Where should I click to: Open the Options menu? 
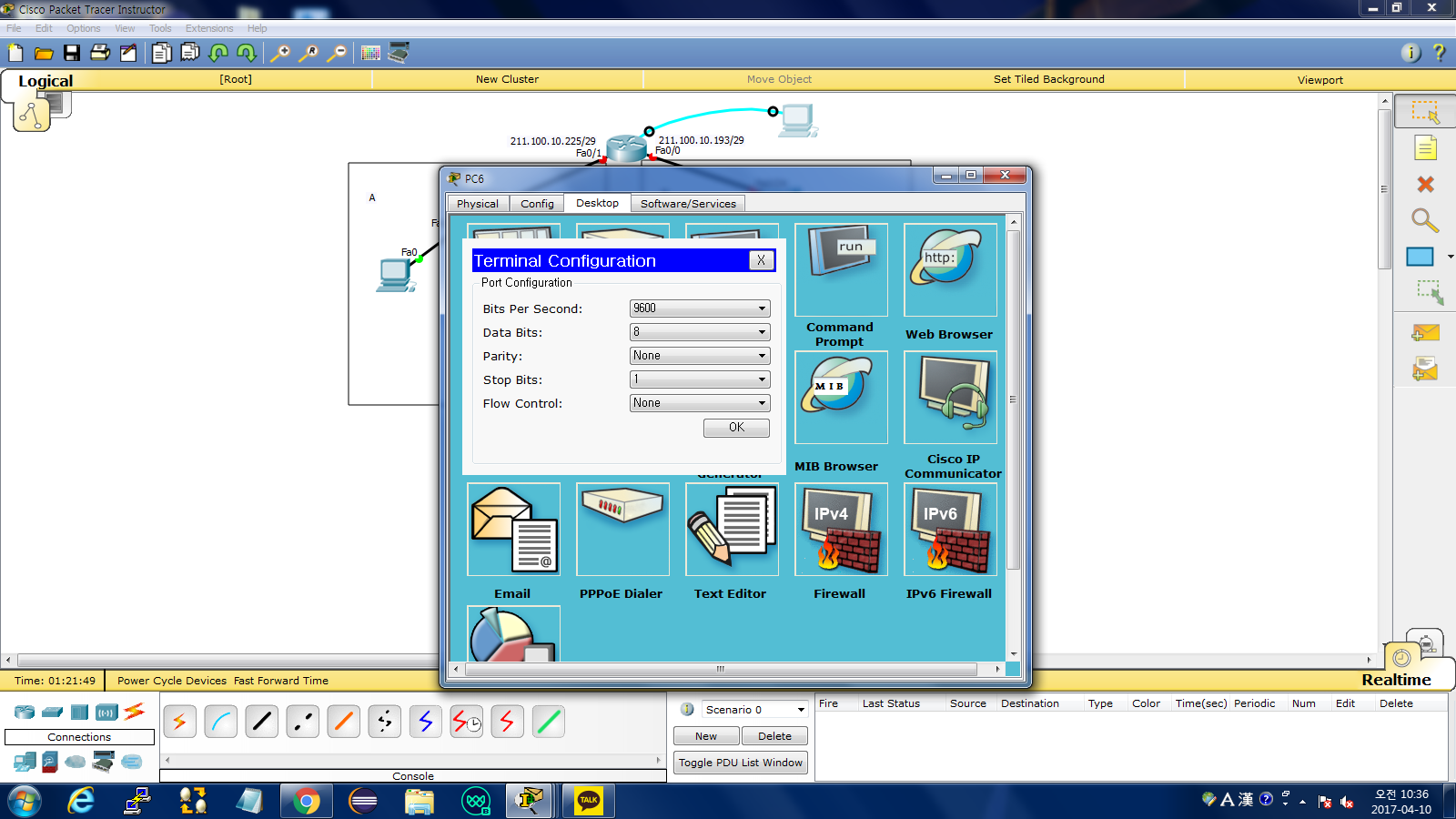pyautogui.click(x=84, y=28)
